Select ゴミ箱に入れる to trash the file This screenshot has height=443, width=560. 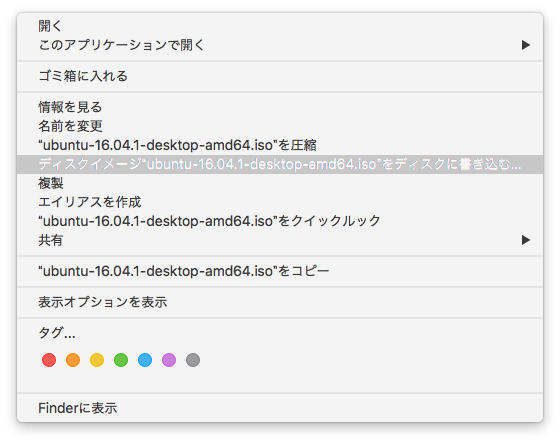coord(280,76)
